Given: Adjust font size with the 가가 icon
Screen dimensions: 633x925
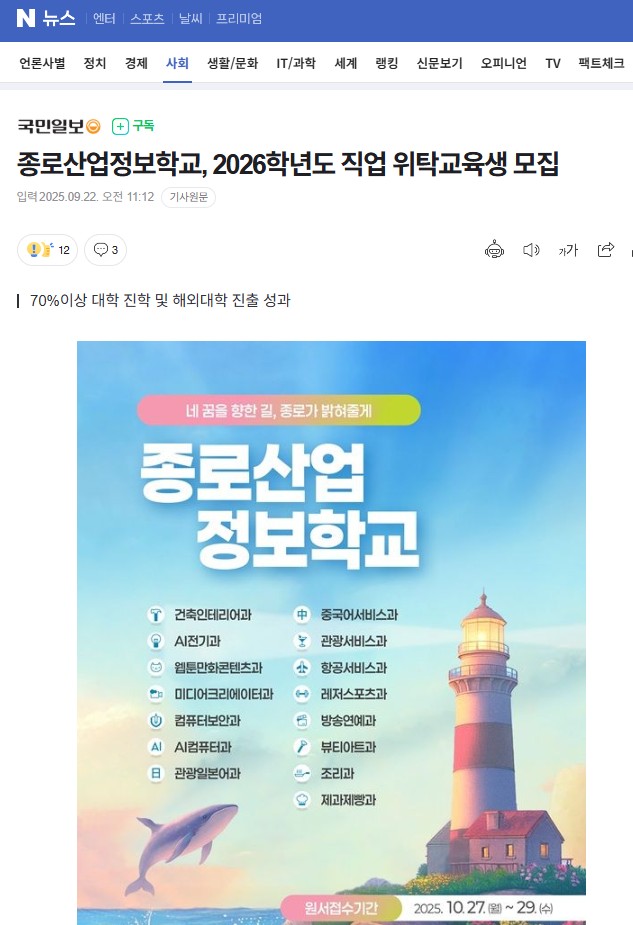Looking at the screenshot, I should coord(568,250).
